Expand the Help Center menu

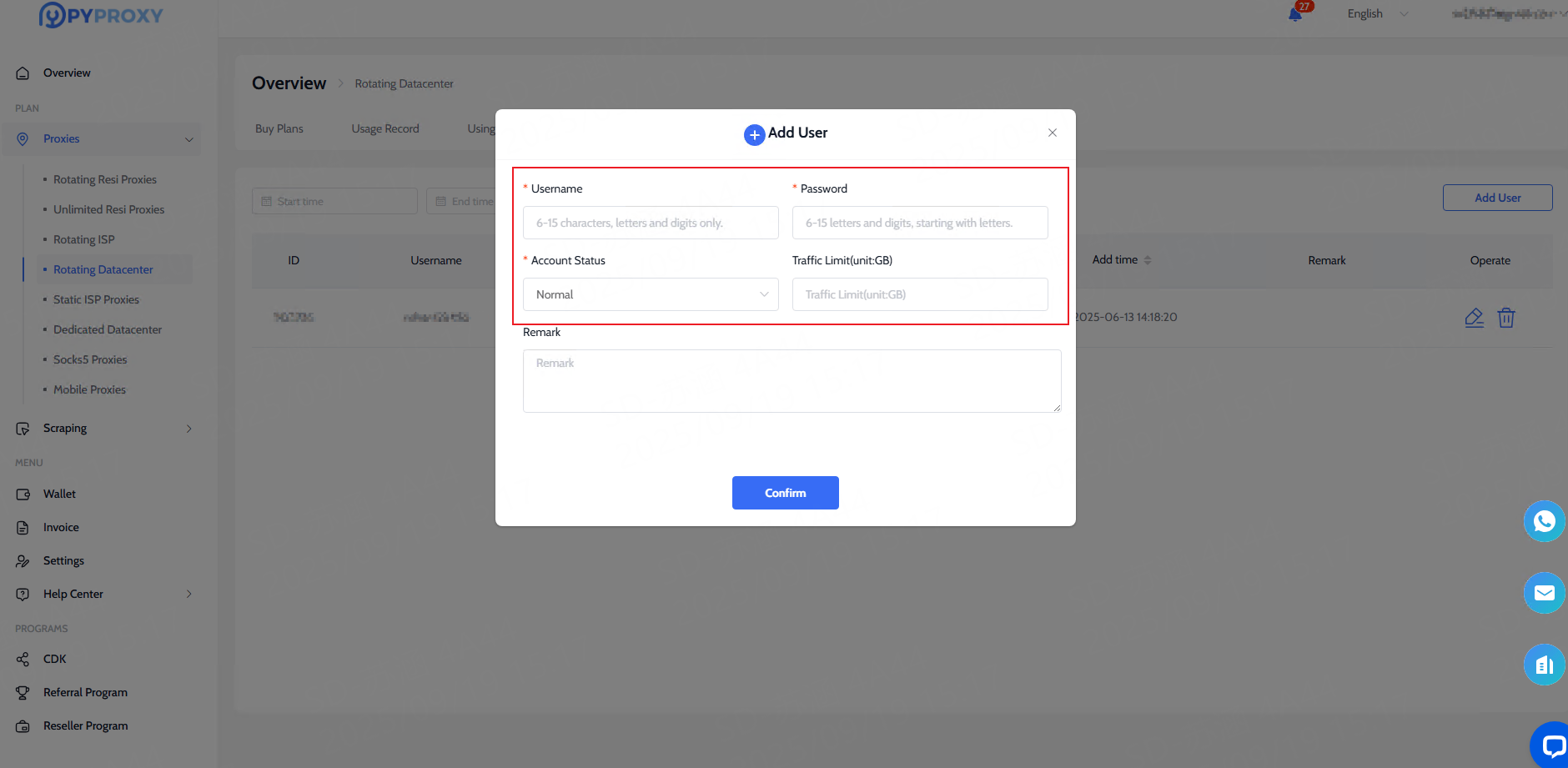[x=188, y=595]
